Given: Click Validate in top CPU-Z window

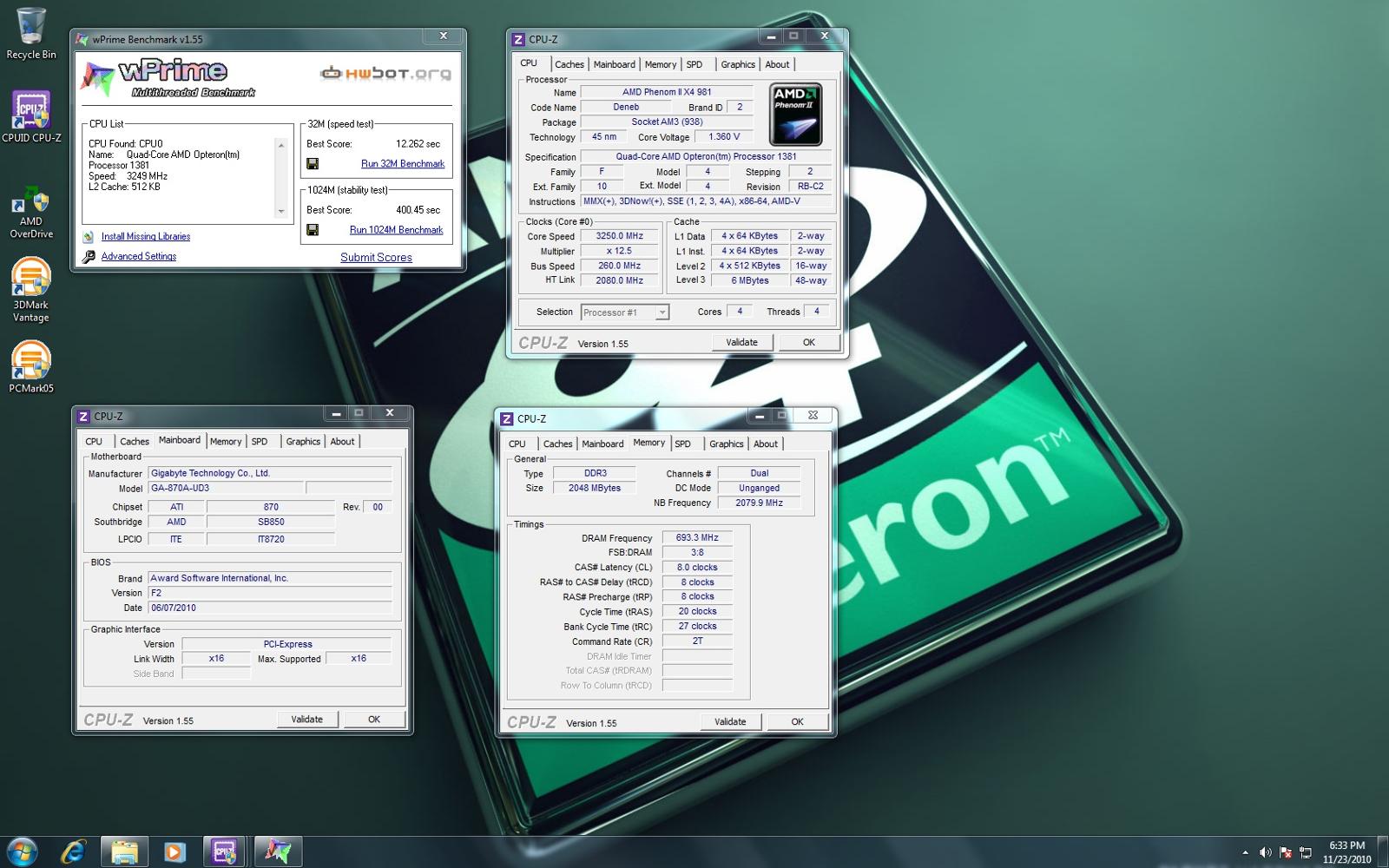Looking at the screenshot, I should [x=741, y=342].
